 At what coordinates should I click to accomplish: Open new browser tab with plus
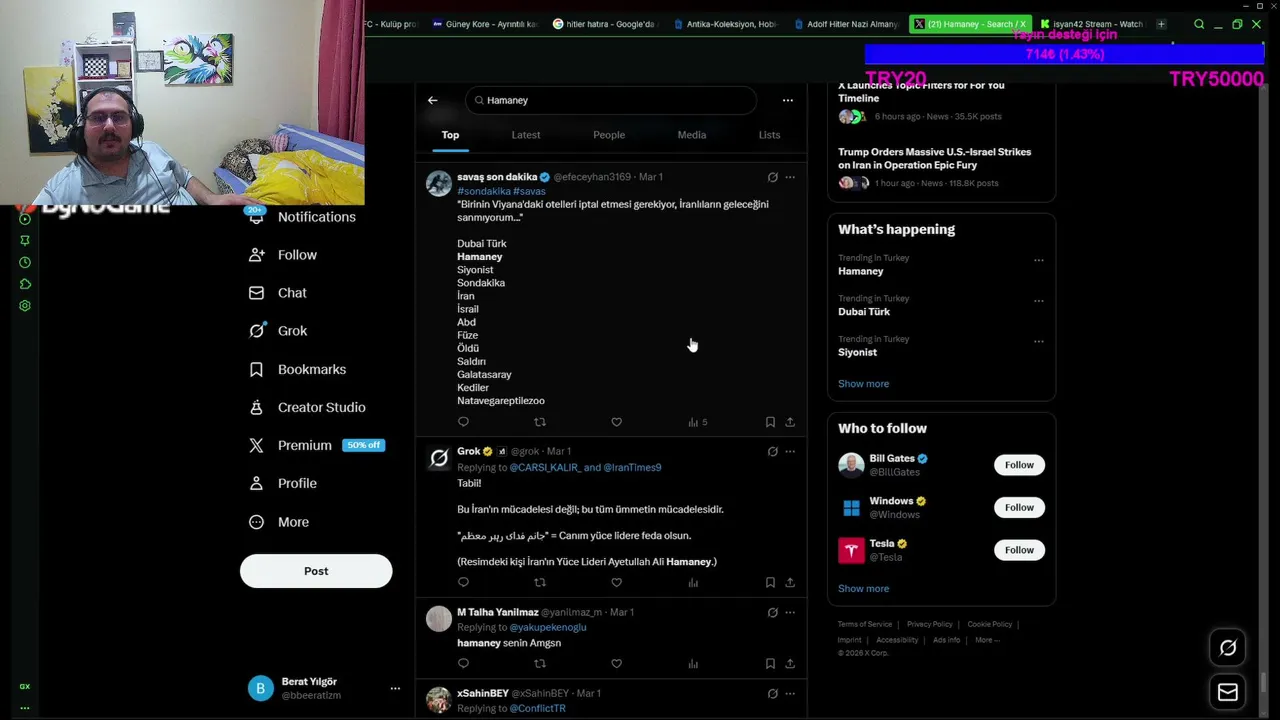pyautogui.click(x=1161, y=24)
